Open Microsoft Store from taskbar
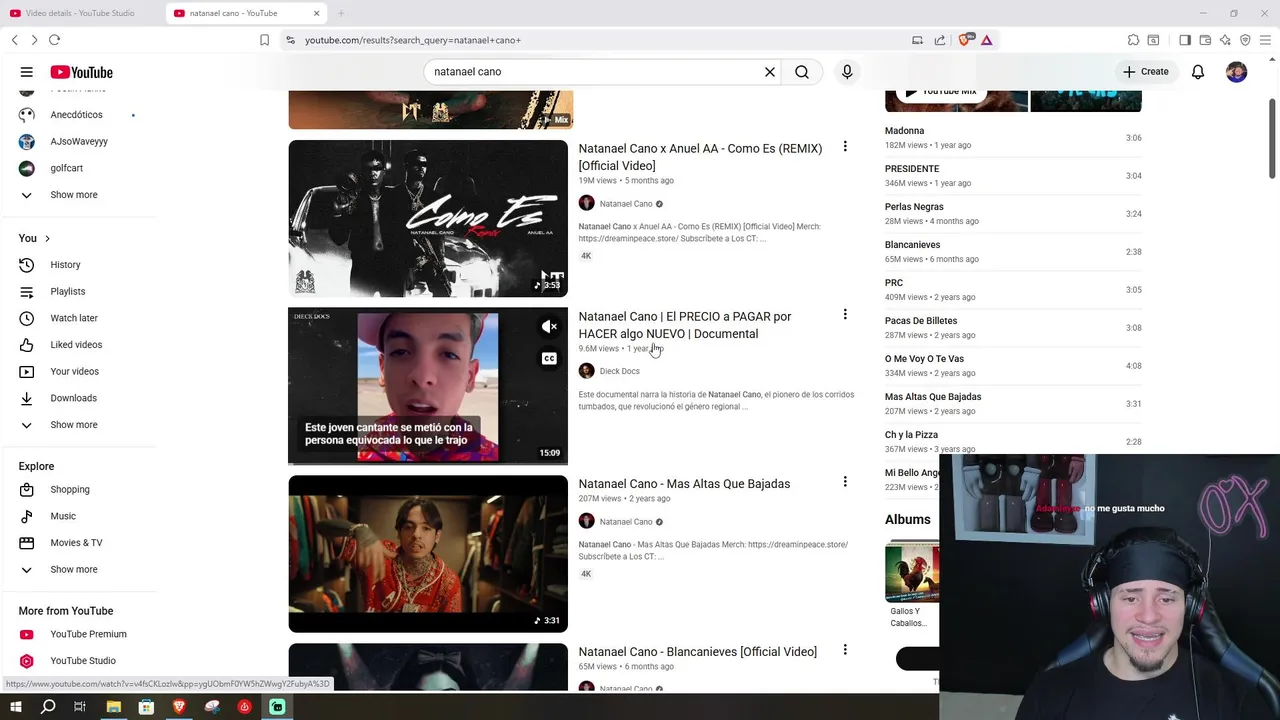The image size is (1280, 720). 146,707
